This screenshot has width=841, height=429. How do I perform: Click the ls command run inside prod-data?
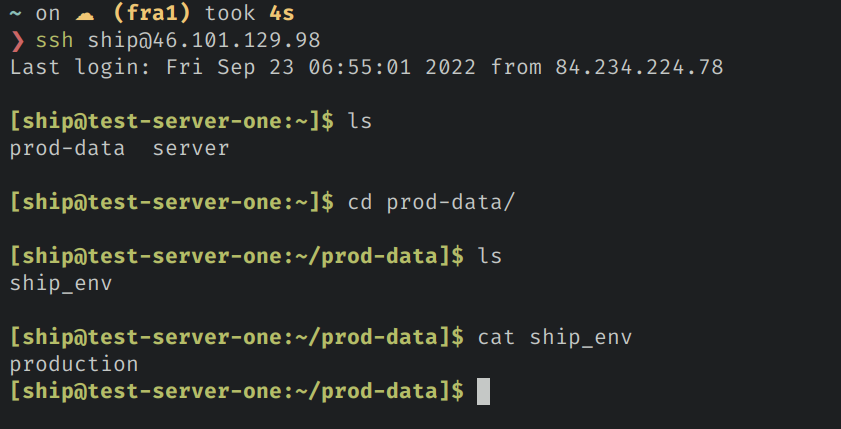click(490, 256)
